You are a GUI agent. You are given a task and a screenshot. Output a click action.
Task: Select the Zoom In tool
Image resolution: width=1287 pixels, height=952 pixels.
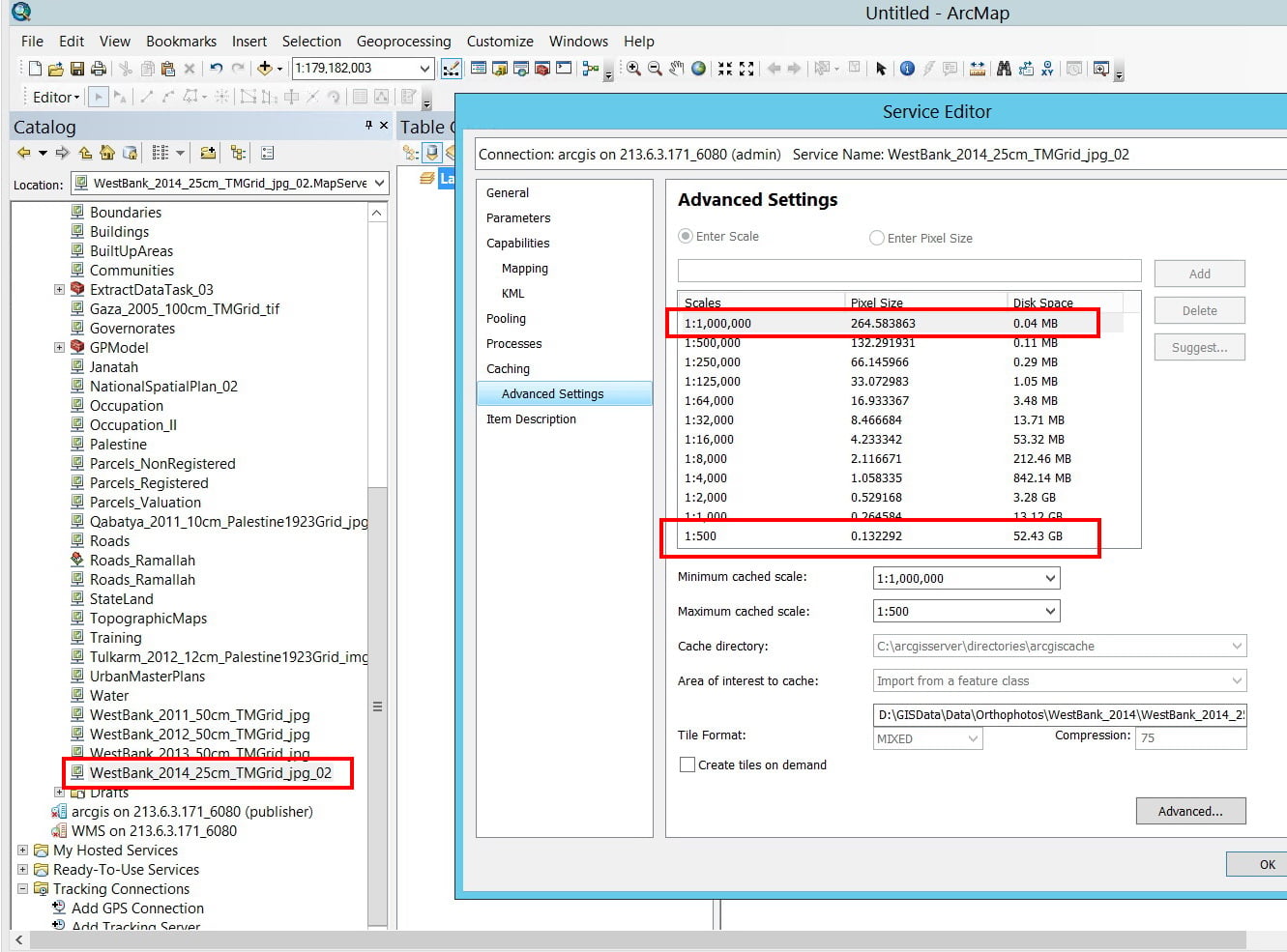point(633,69)
